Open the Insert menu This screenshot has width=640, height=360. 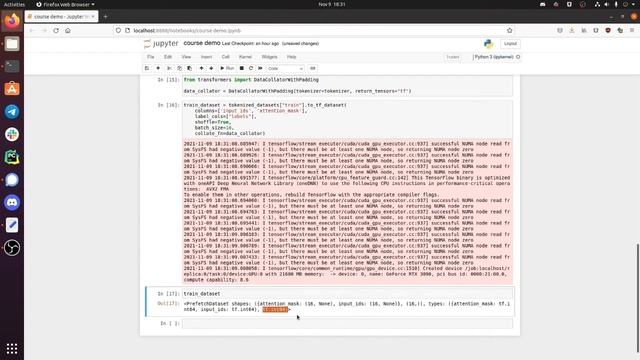(x=207, y=57)
